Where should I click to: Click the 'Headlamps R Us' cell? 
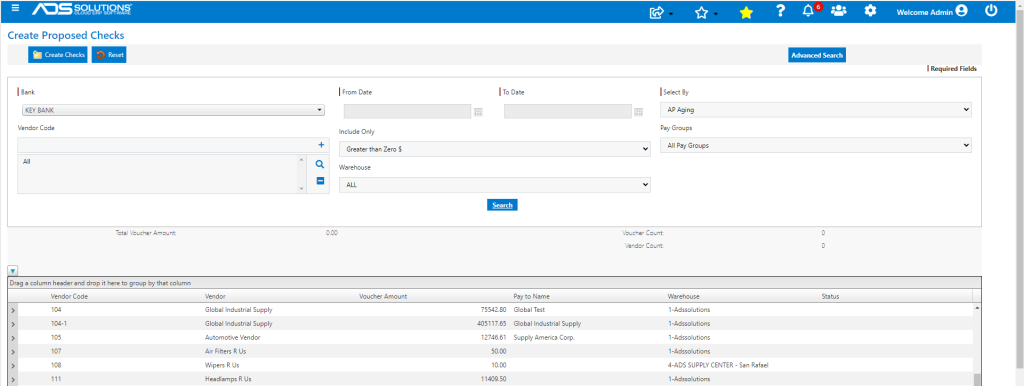[x=228, y=379]
